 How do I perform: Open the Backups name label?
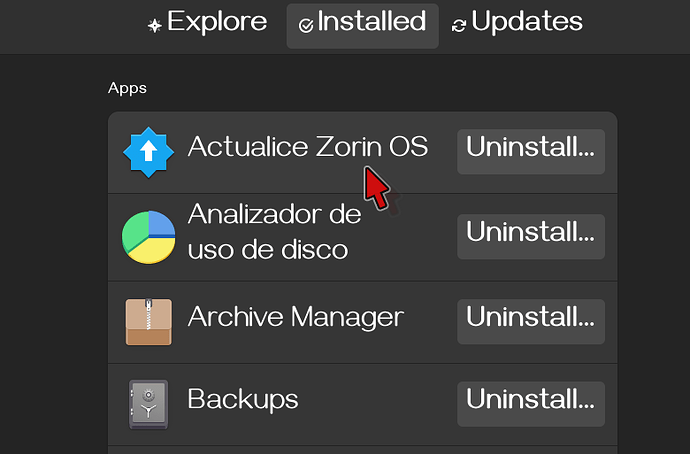pyautogui.click(x=243, y=400)
